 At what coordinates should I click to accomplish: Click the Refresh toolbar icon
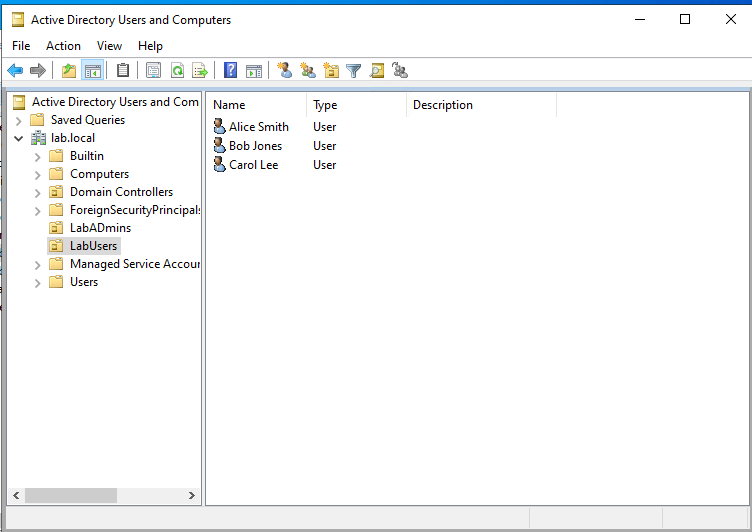coord(177,71)
